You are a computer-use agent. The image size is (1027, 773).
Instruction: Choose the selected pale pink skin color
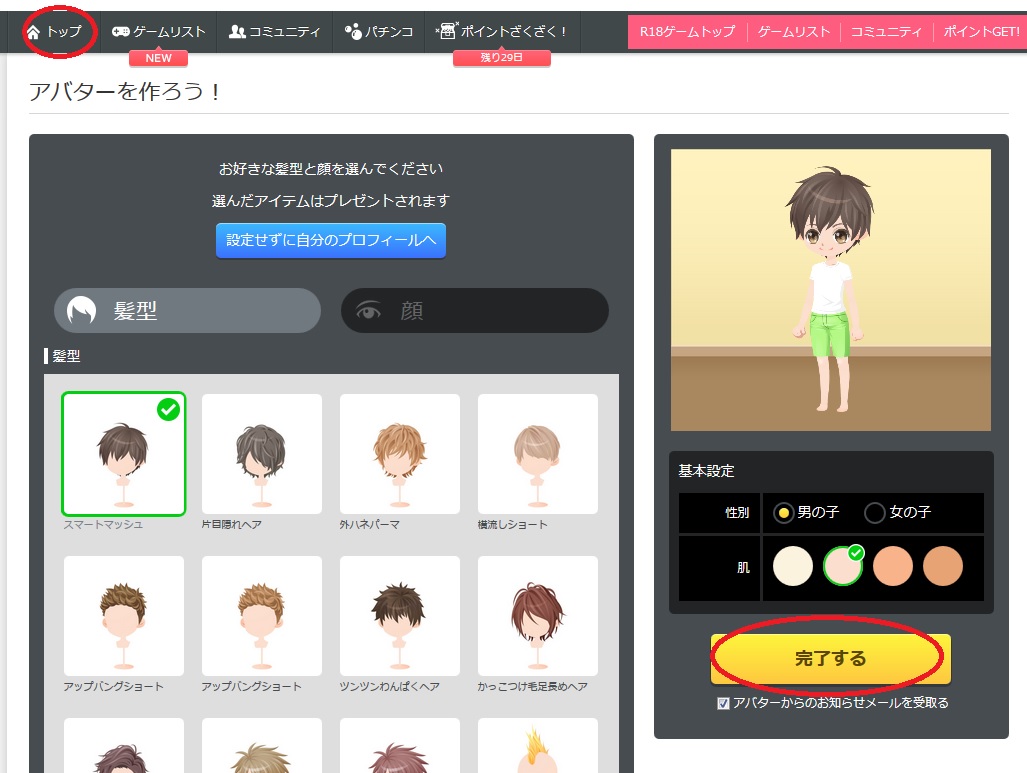coord(843,566)
